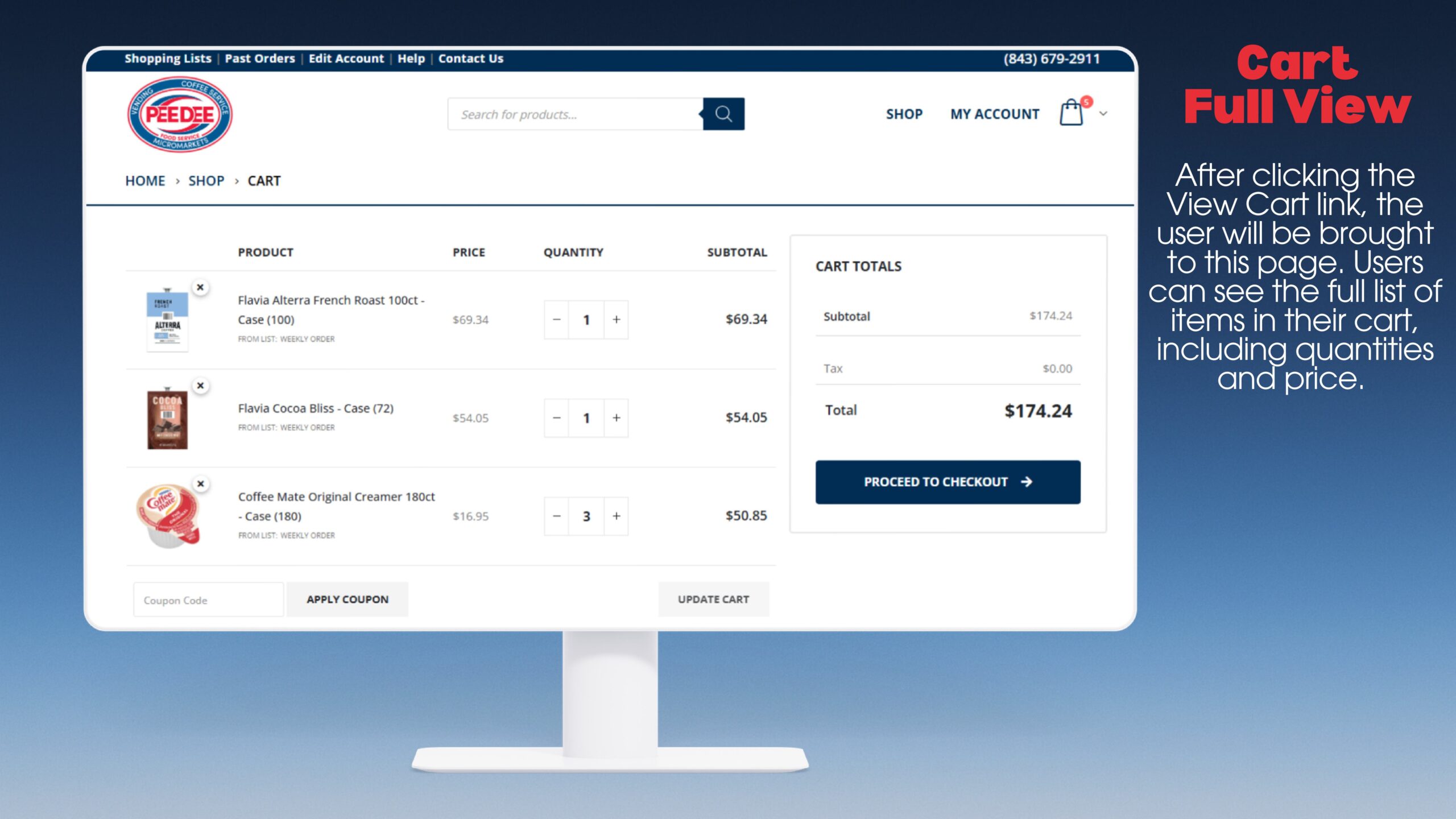Call the (843) 679-2911 phone number
The image size is (1456, 819).
pyautogui.click(x=1052, y=59)
